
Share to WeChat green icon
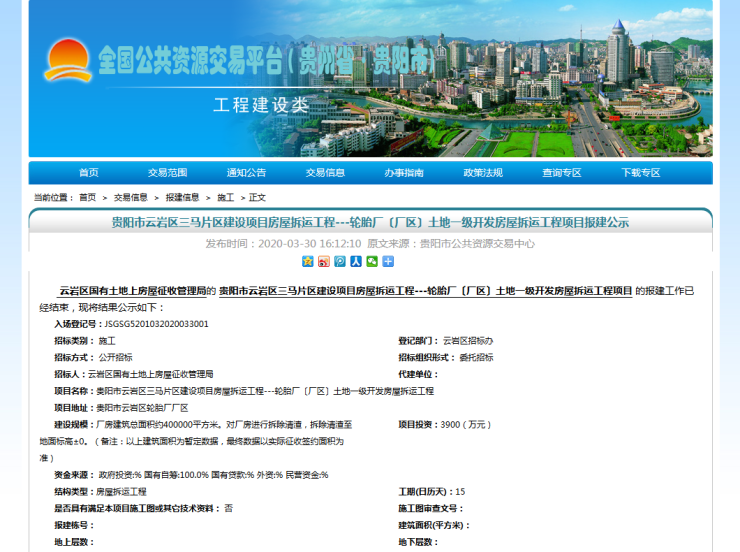pyautogui.click(x=372, y=261)
